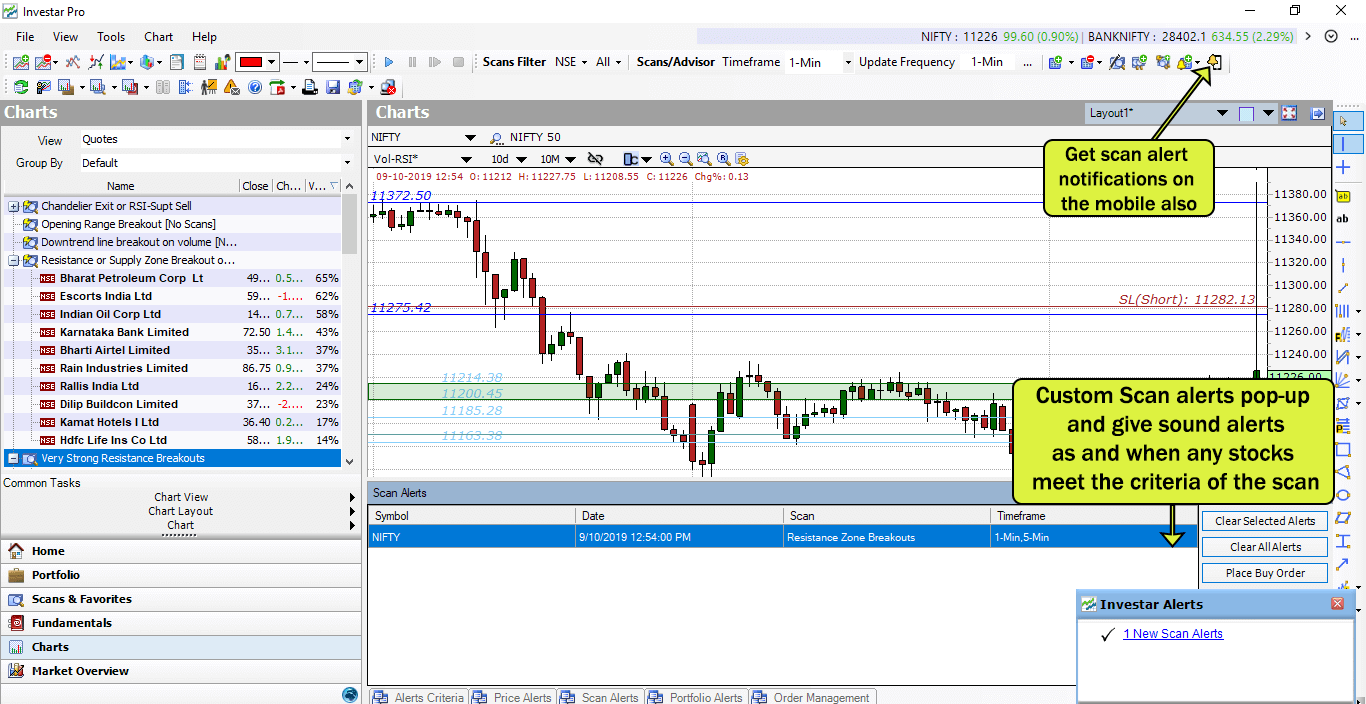1366x704 pixels.
Task: Click the symbol search magnifier next to NIFTY
Action: pos(496,138)
